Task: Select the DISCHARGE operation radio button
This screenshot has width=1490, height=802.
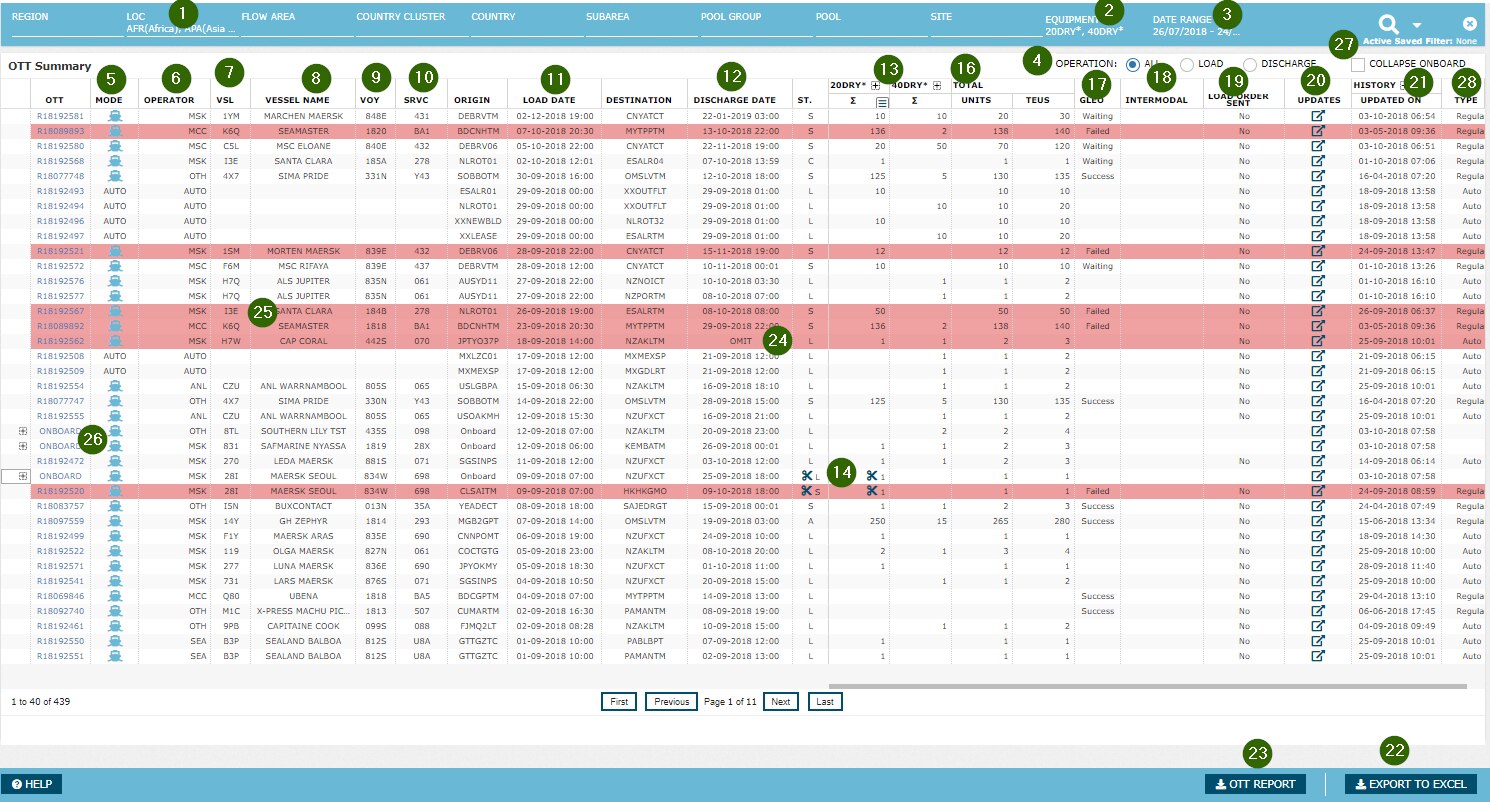Action: pyautogui.click(x=1249, y=64)
